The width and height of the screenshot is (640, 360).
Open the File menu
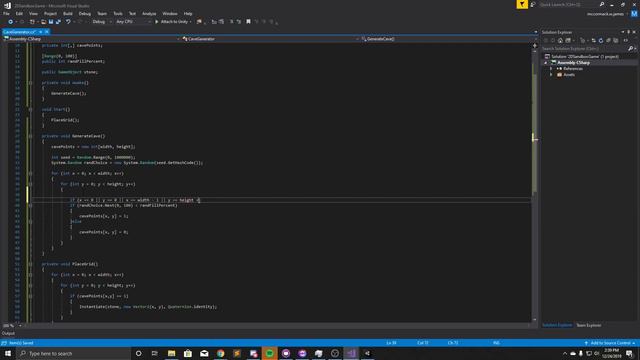(6, 13)
